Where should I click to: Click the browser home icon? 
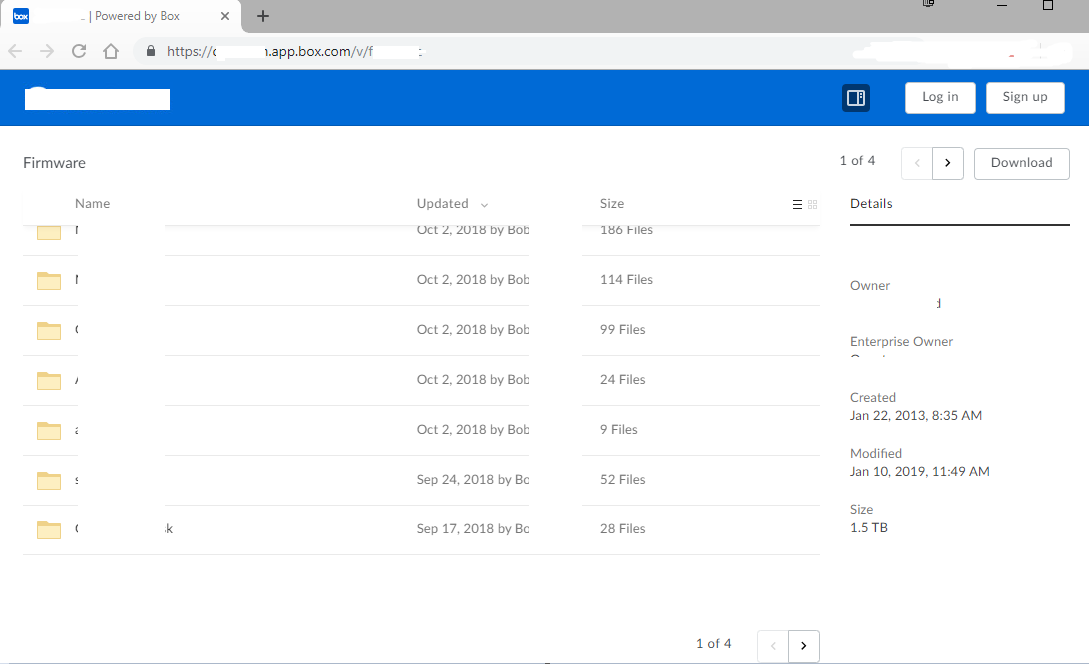111,50
